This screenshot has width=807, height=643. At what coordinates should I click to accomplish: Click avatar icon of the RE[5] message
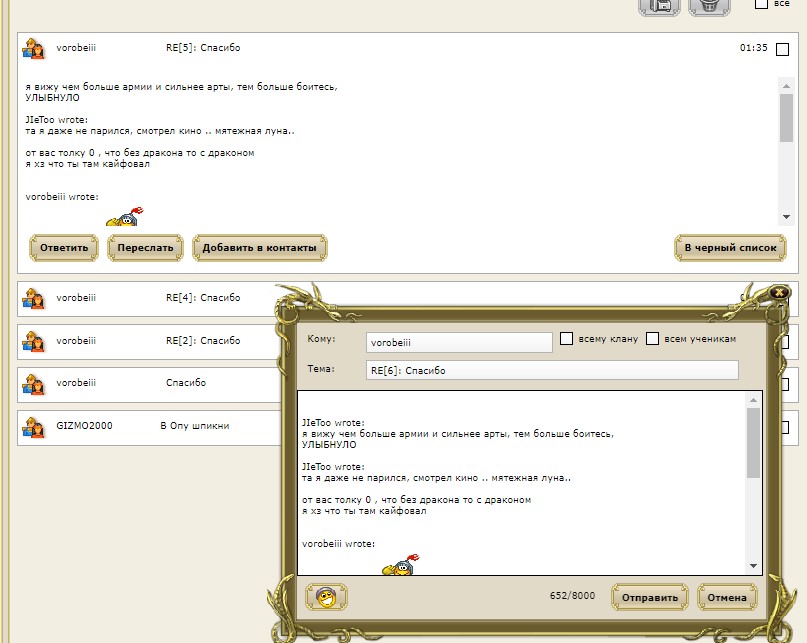[x=34, y=48]
